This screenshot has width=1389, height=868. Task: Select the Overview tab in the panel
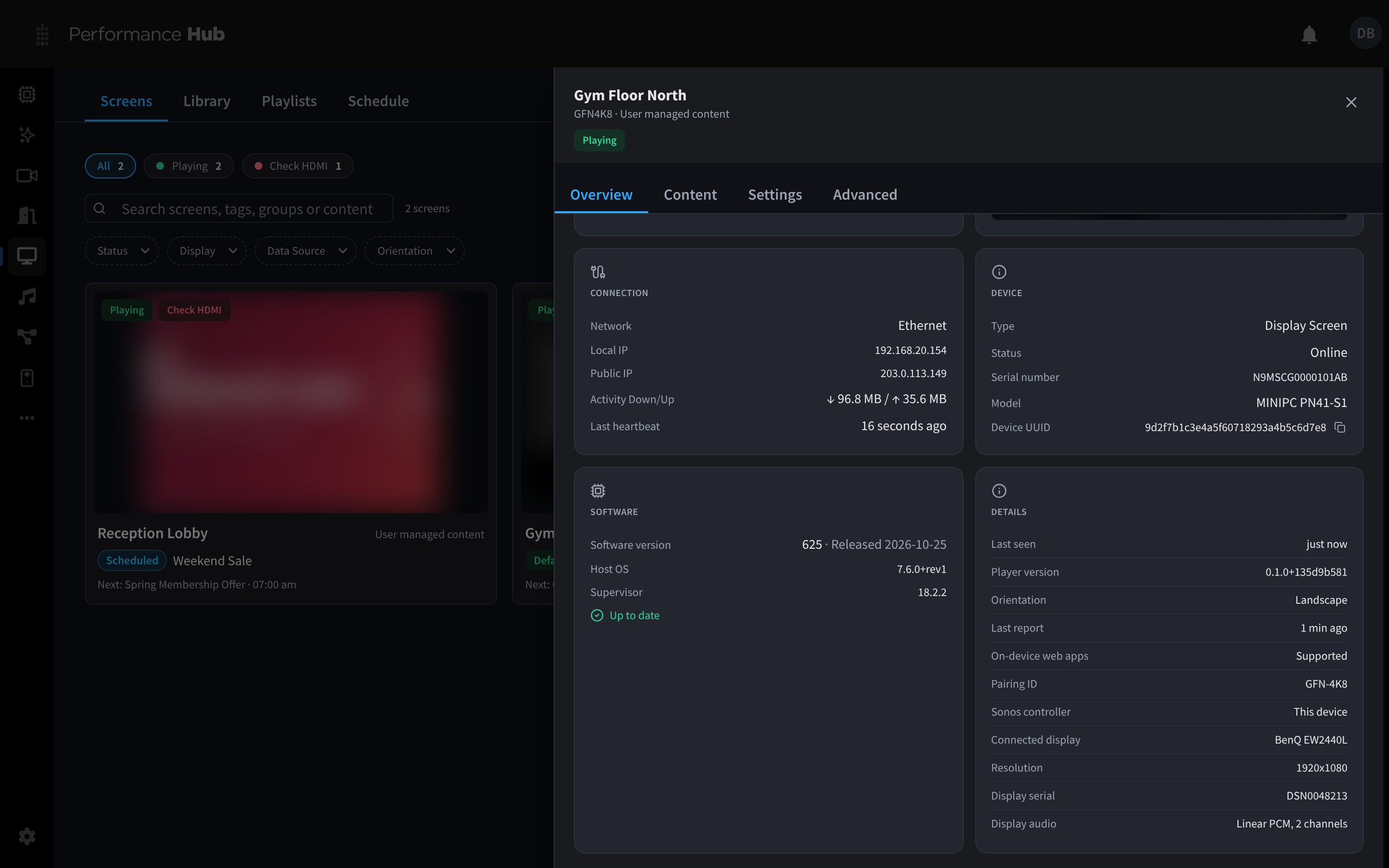601,195
